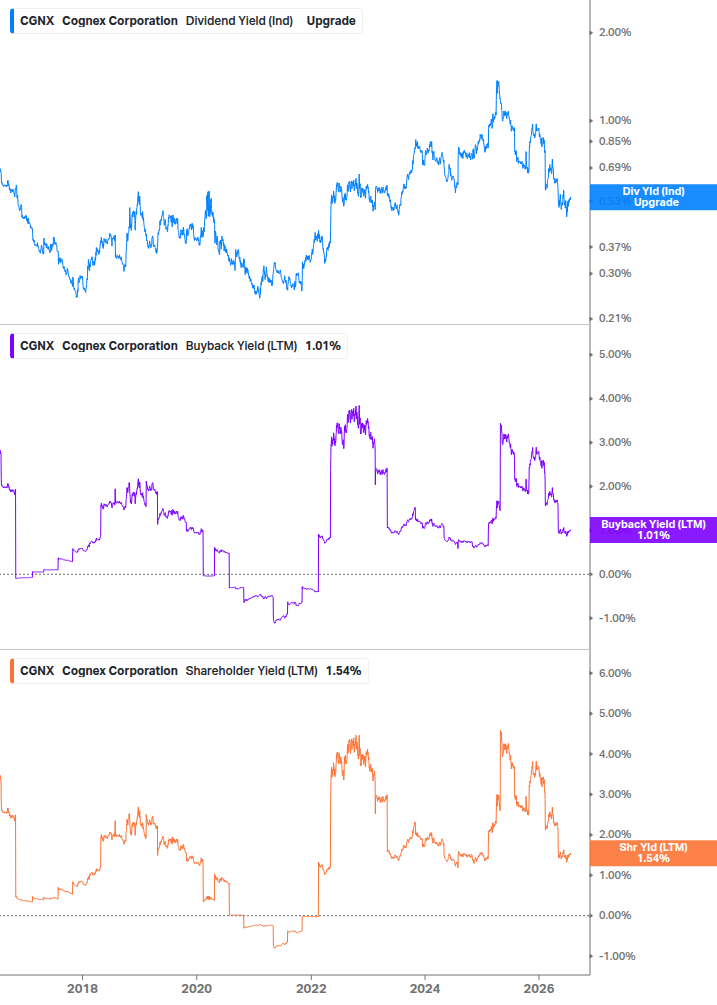Click the Upgrade link in the Dividend Yield legend
This screenshot has height=1005, width=717.
(x=331, y=21)
